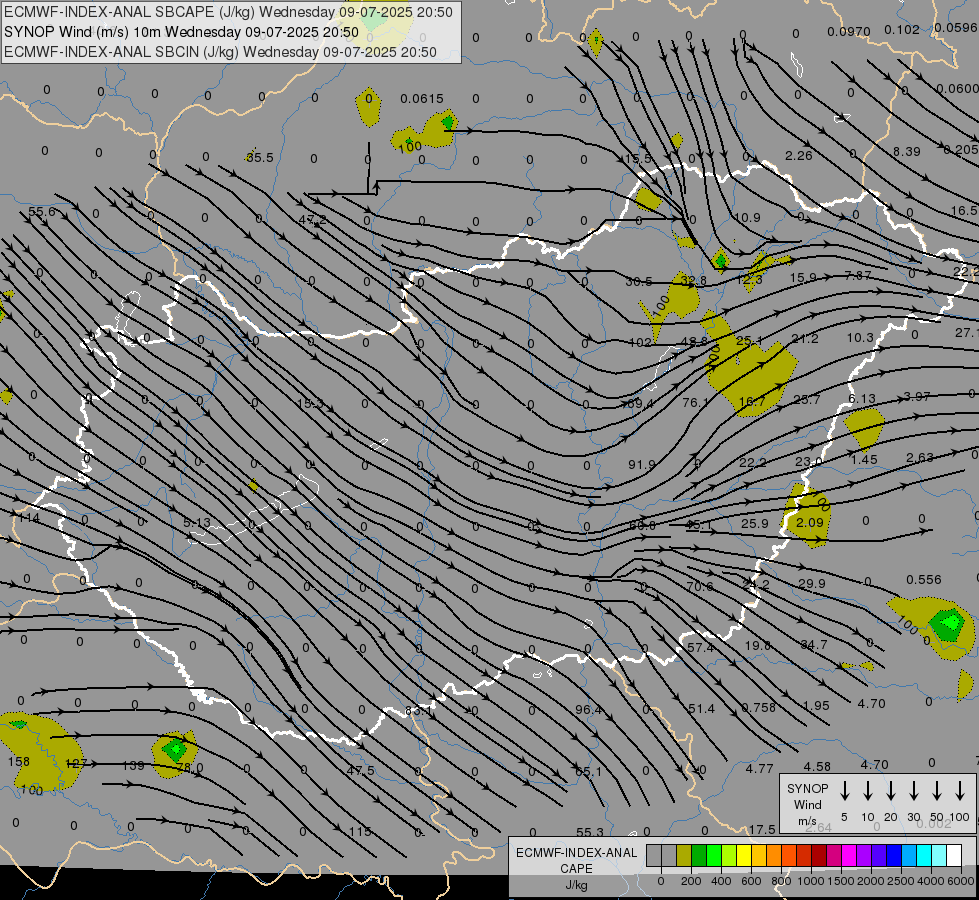
Task: Click the wind arrow above the 30 label
Action: point(913,791)
